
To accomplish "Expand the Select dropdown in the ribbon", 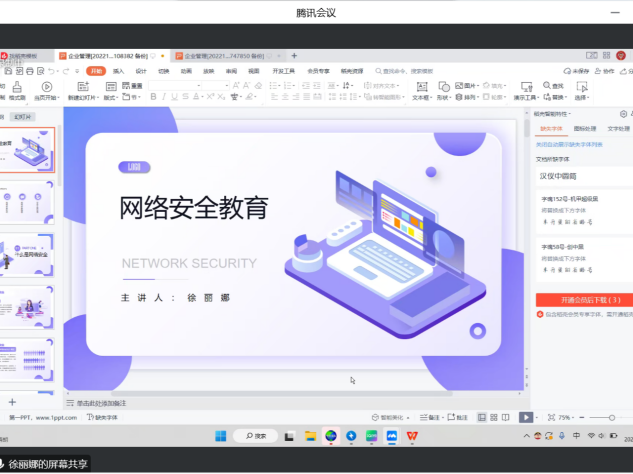I will tap(582, 98).
